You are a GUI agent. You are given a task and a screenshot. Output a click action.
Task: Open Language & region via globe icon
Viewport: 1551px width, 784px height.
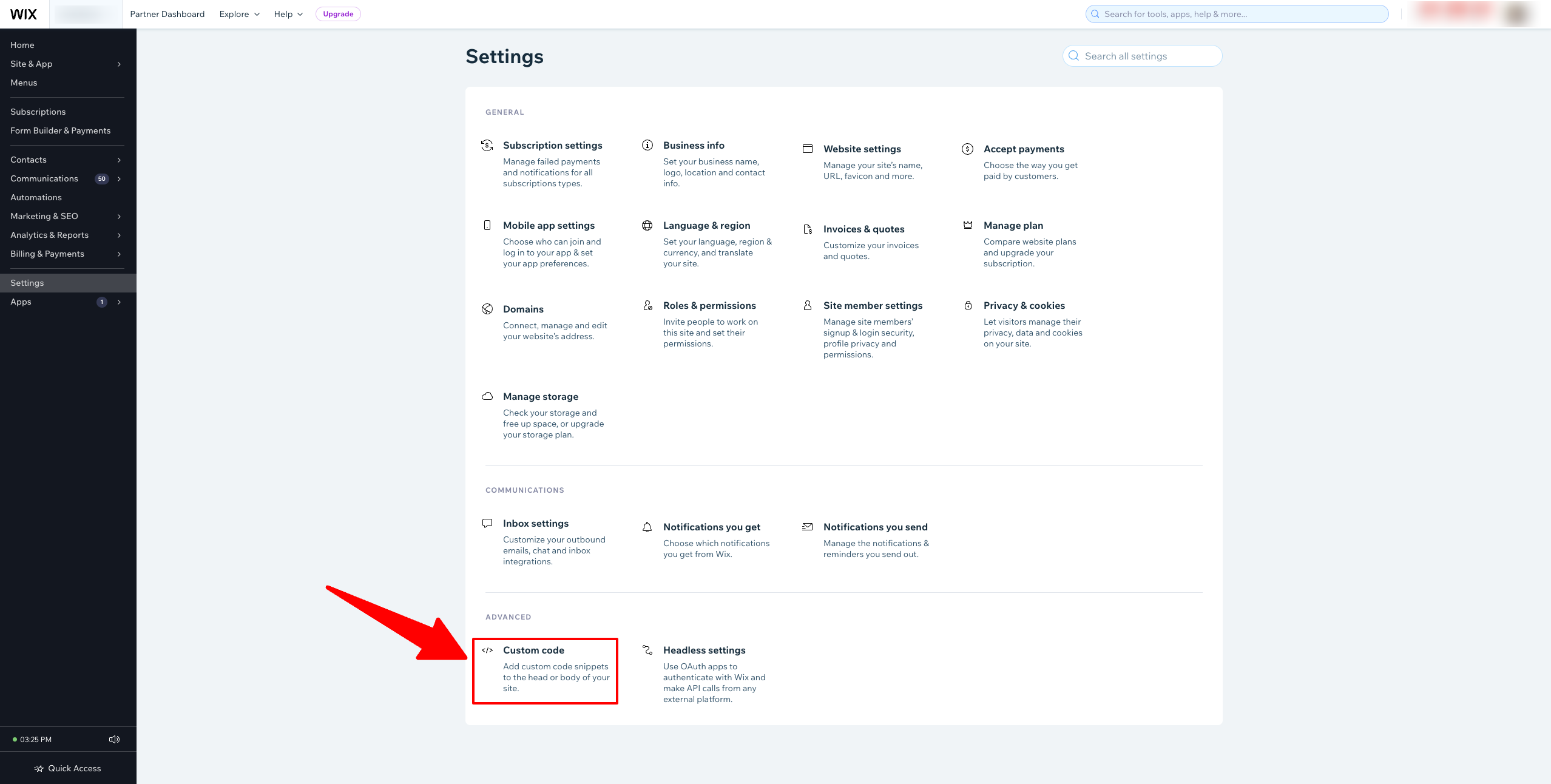pos(647,225)
